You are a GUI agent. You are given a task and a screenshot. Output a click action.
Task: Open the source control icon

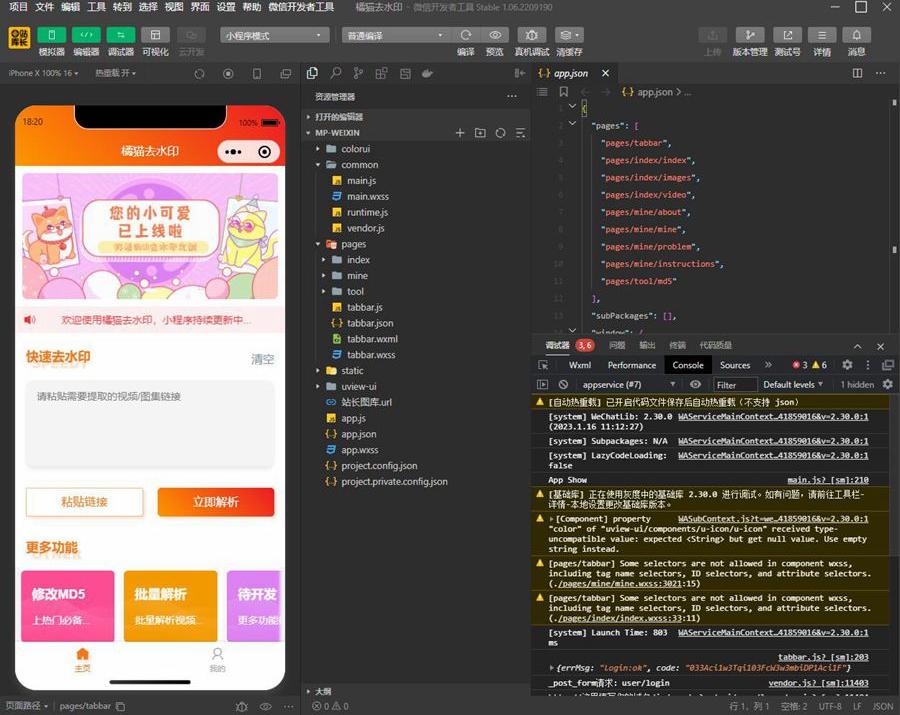pos(358,73)
